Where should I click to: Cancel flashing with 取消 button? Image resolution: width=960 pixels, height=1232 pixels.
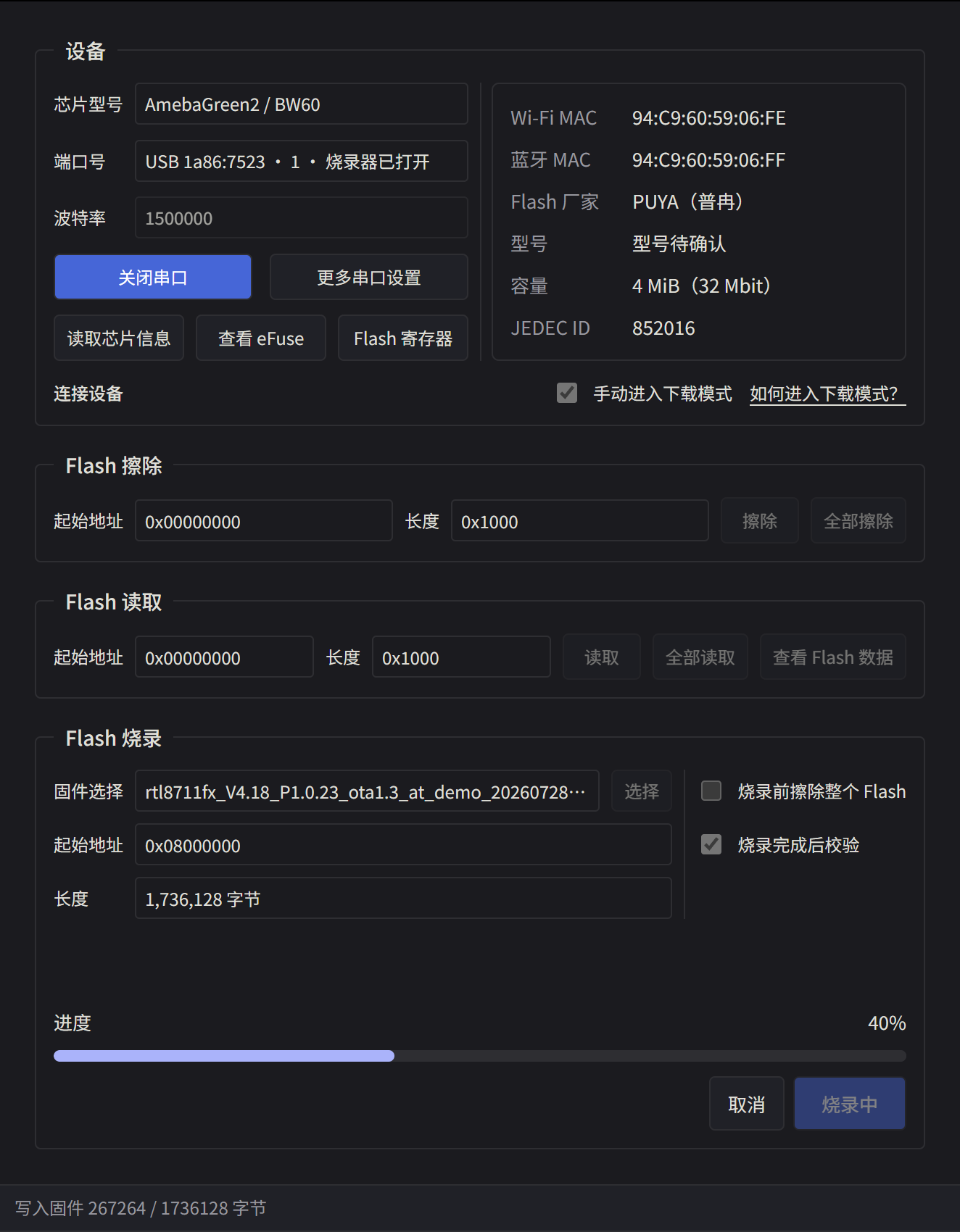pyautogui.click(x=747, y=1104)
